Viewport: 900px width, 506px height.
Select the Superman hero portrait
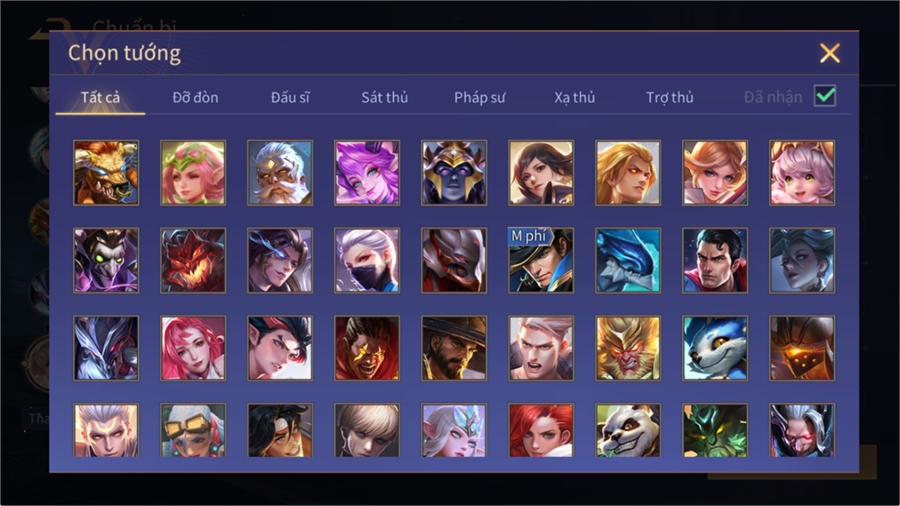click(715, 260)
